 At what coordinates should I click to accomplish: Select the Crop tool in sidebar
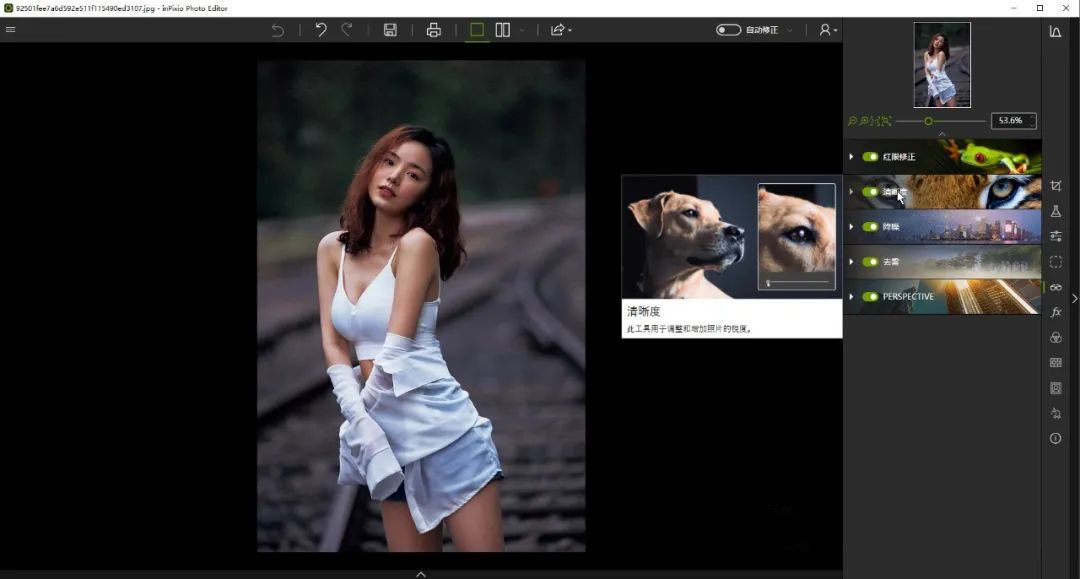(1055, 186)
